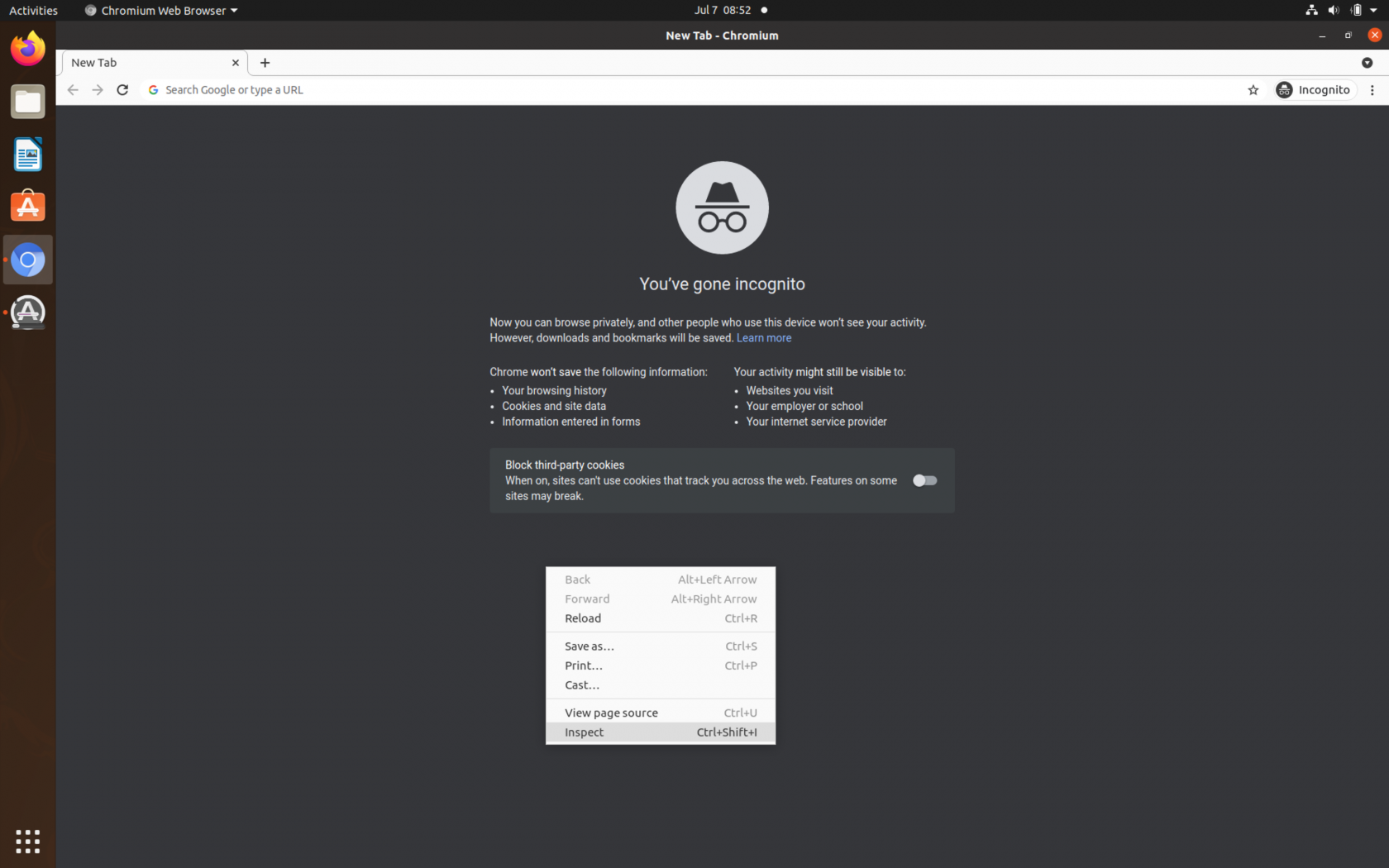Viewport: 1389px width, 868px height.
Task: Minimize the Chromium window
Action: [x=1322, y=36]
